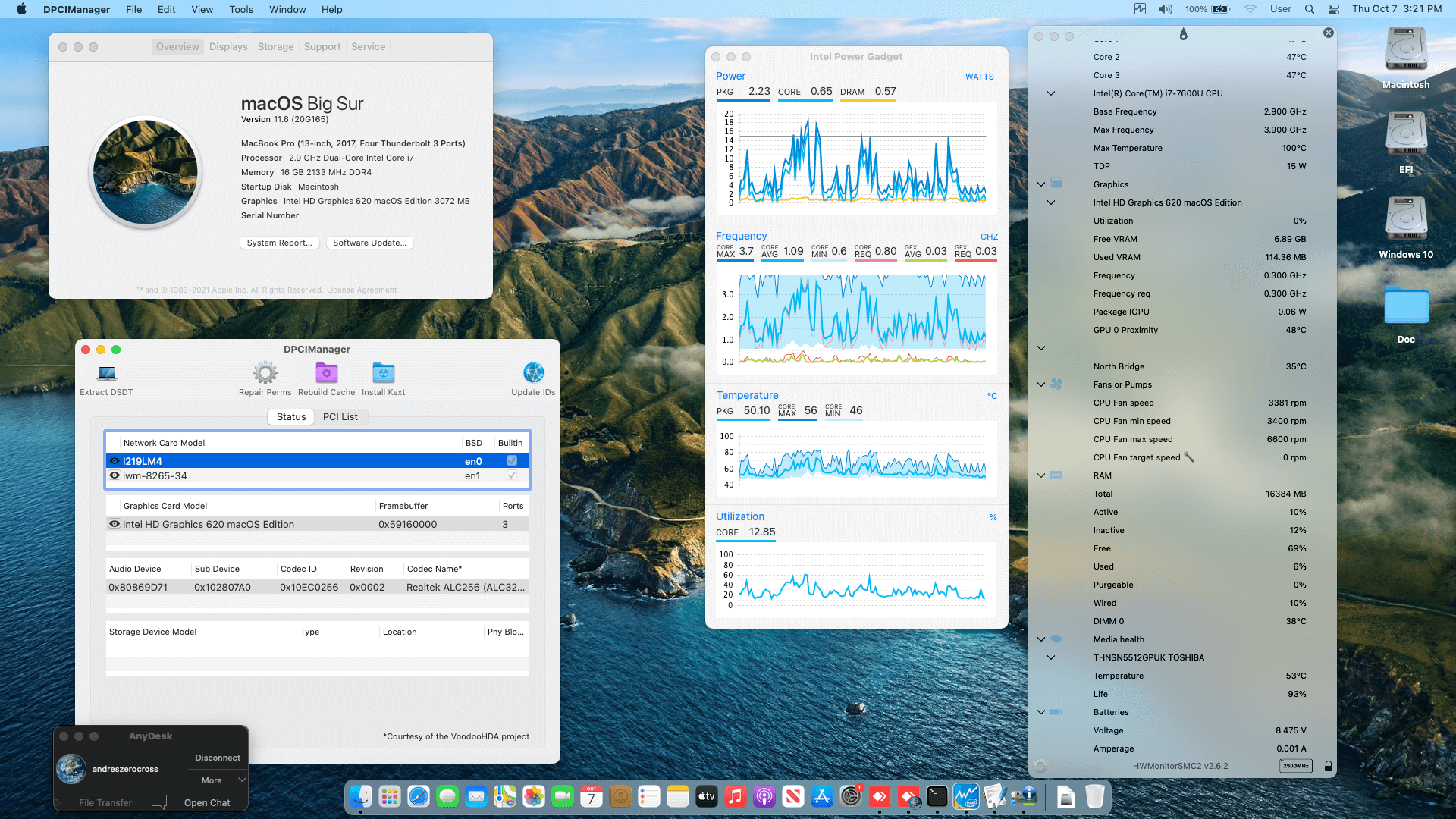Click Update IDs globe icon
This screenshot has width=1456, height=819.
533,373
